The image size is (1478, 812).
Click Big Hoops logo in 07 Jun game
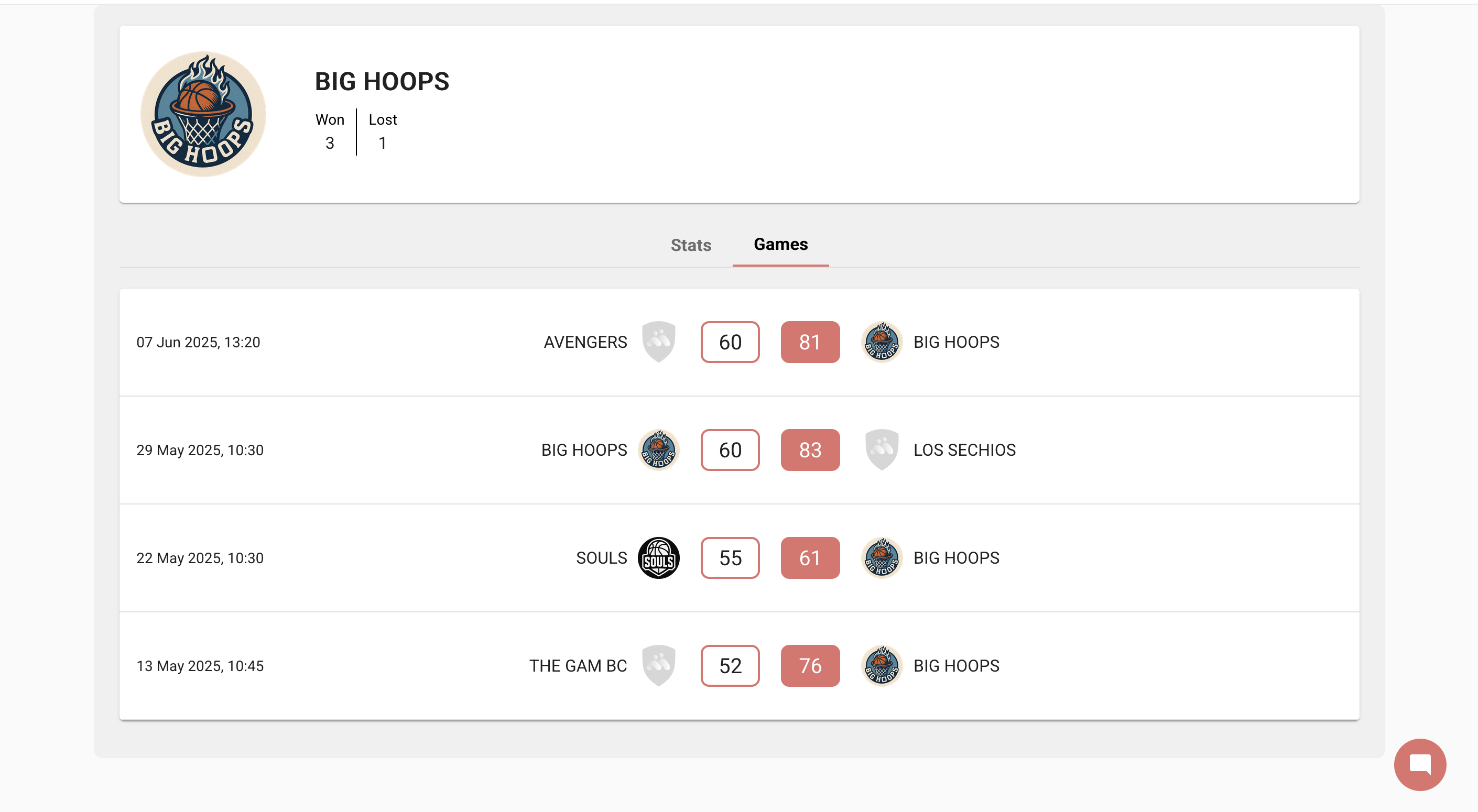coord(882,342)
